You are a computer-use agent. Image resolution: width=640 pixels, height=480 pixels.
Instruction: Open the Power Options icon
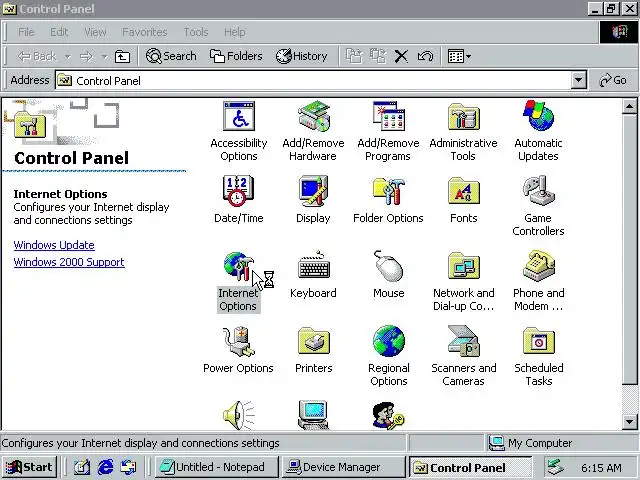point(239,341)
